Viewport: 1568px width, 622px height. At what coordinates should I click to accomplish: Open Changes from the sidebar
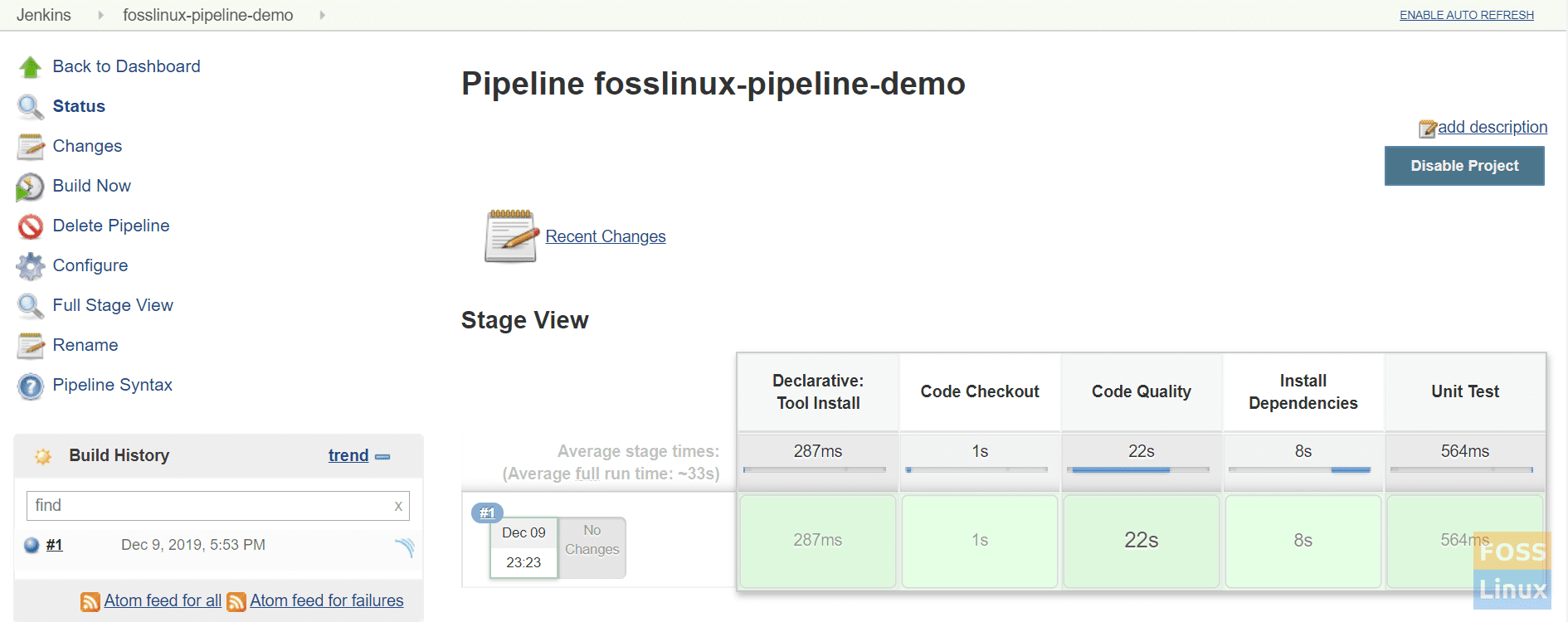pyautogui.click(x=87, y=146)
